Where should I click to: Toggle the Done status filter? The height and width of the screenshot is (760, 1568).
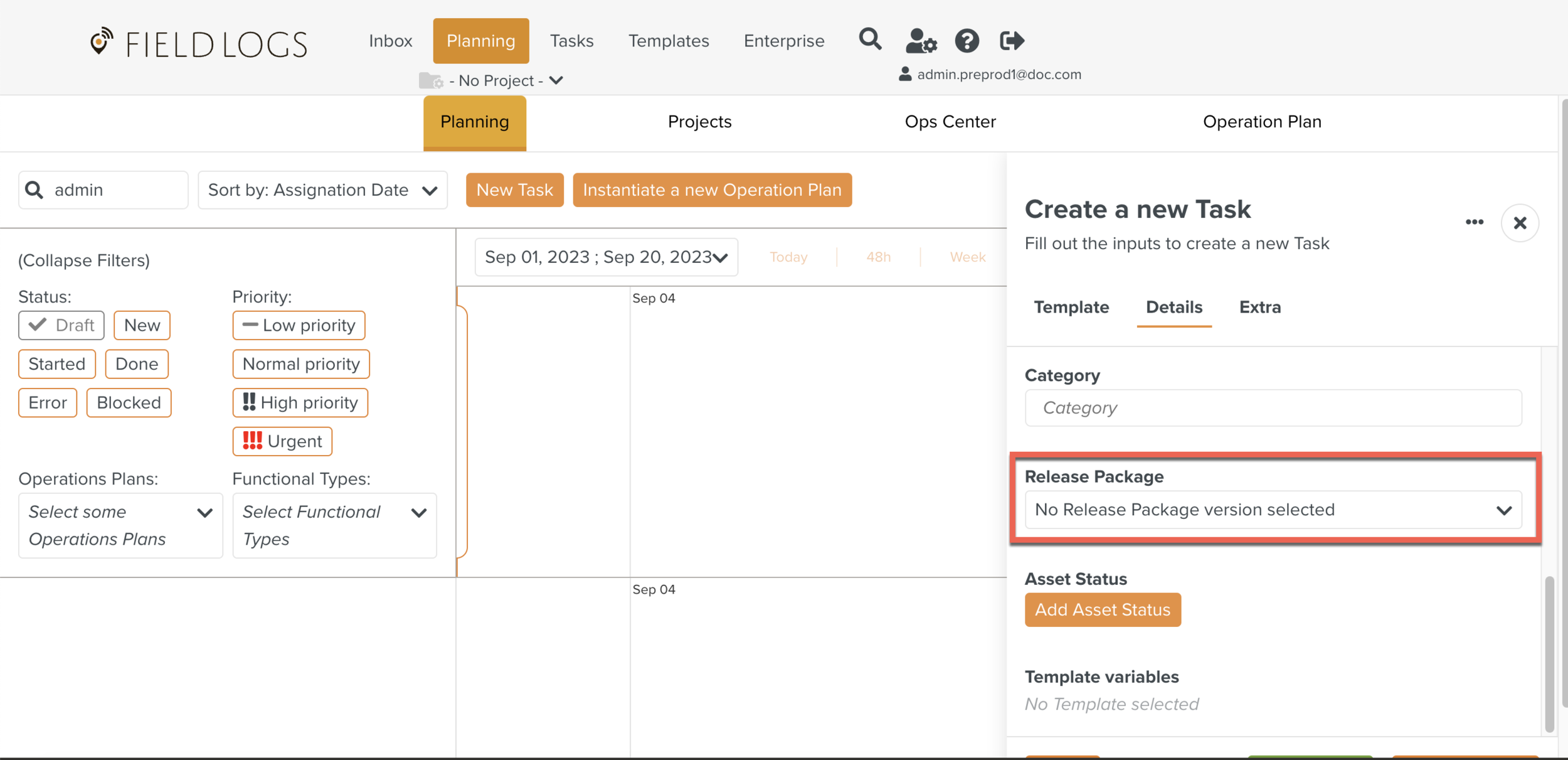pos(137,364)
